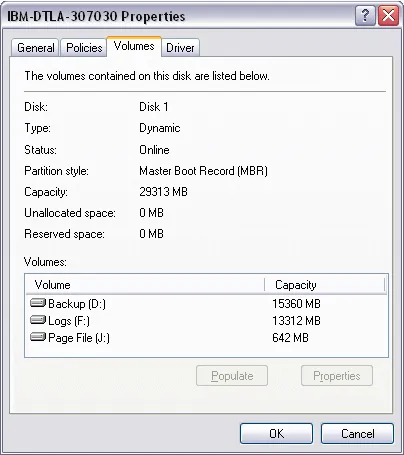This screenshot has width=404, height=455.
Task: Click the drive icon beside Backup (D:)
Action: [x=38, y=303]
